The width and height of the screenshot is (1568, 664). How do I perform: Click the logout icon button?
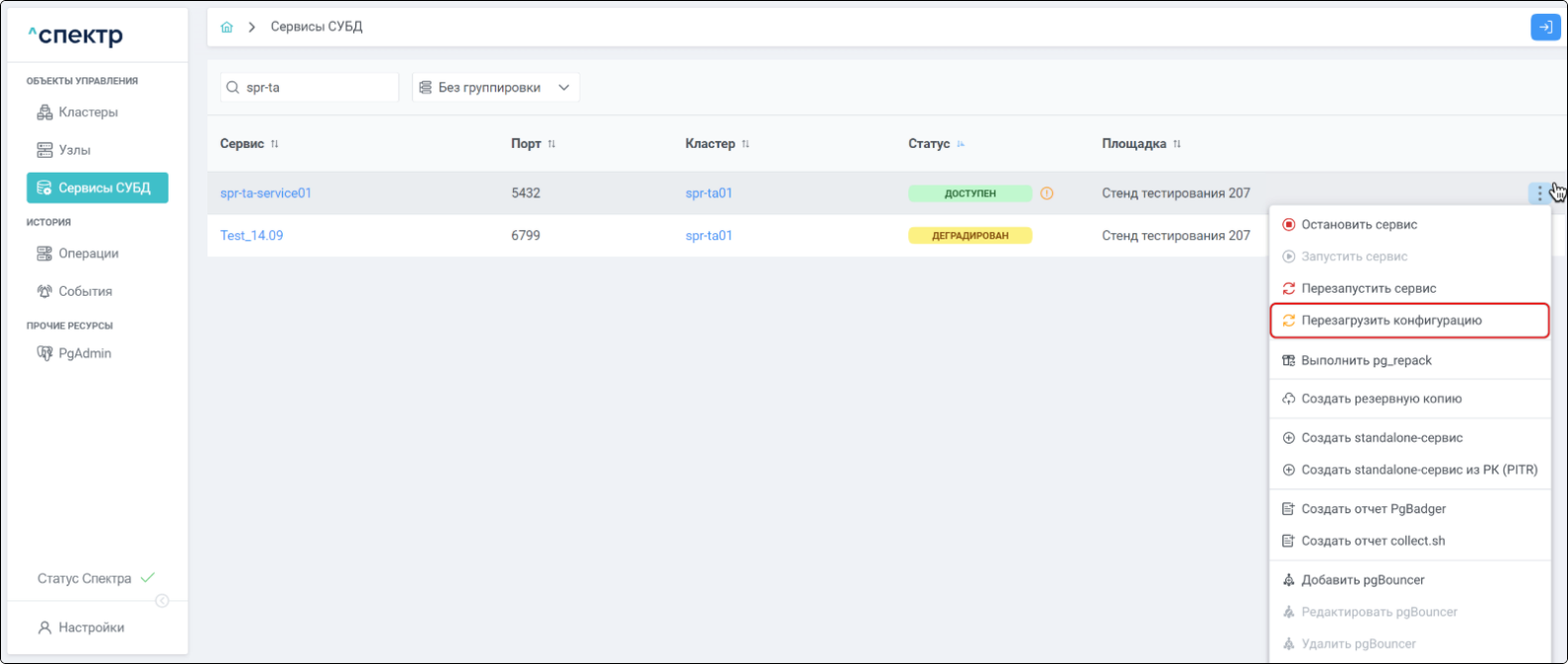tap(1544, 28)
